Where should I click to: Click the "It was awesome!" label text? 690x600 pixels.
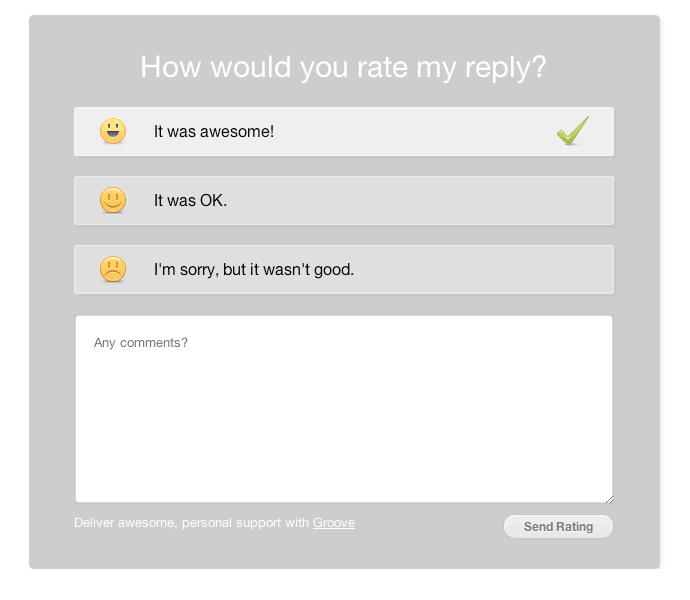[214, 131]
